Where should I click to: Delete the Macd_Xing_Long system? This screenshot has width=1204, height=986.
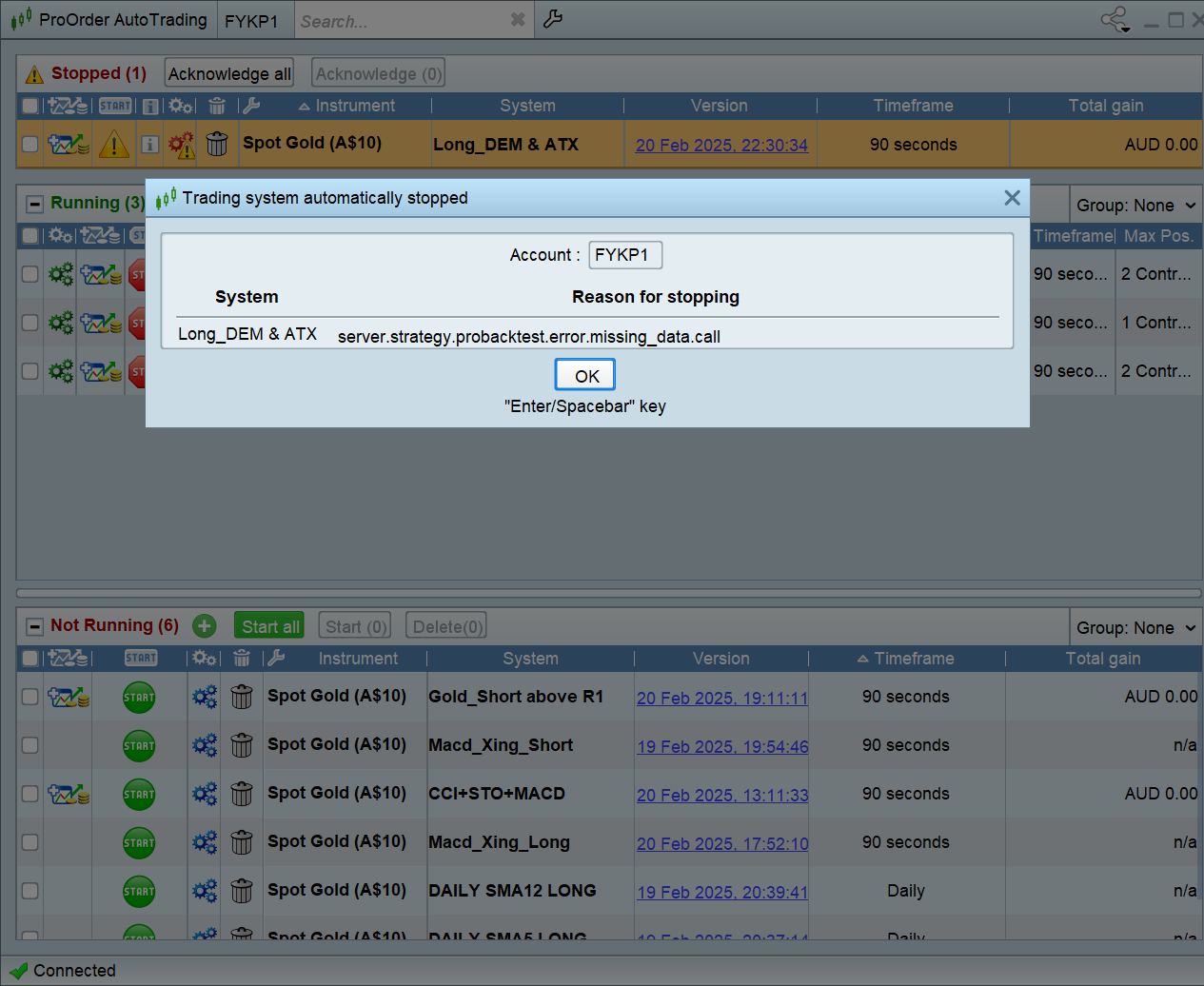pyautogui.click(x=242, y=843)
